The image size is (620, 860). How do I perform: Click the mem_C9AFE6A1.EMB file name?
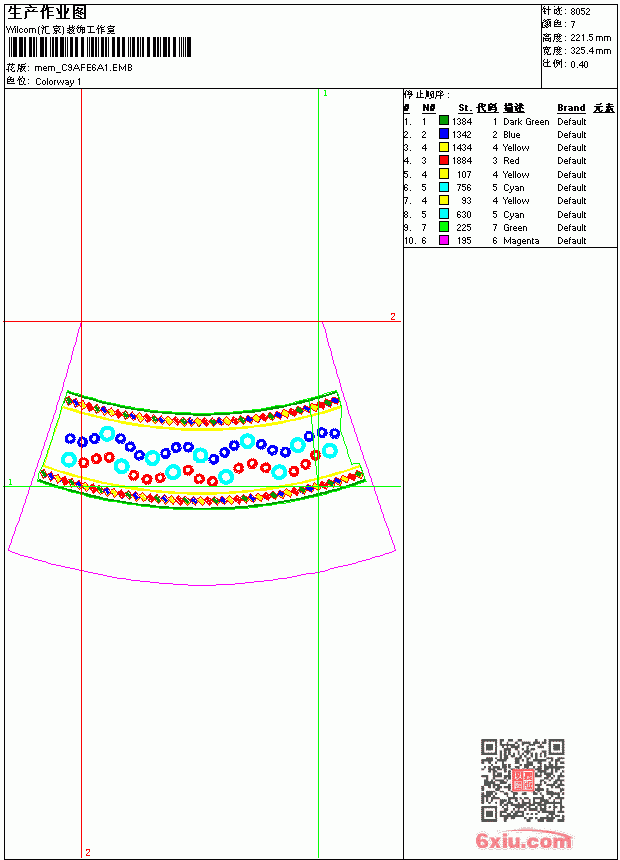pyautogui.click(x=83, y=68)
